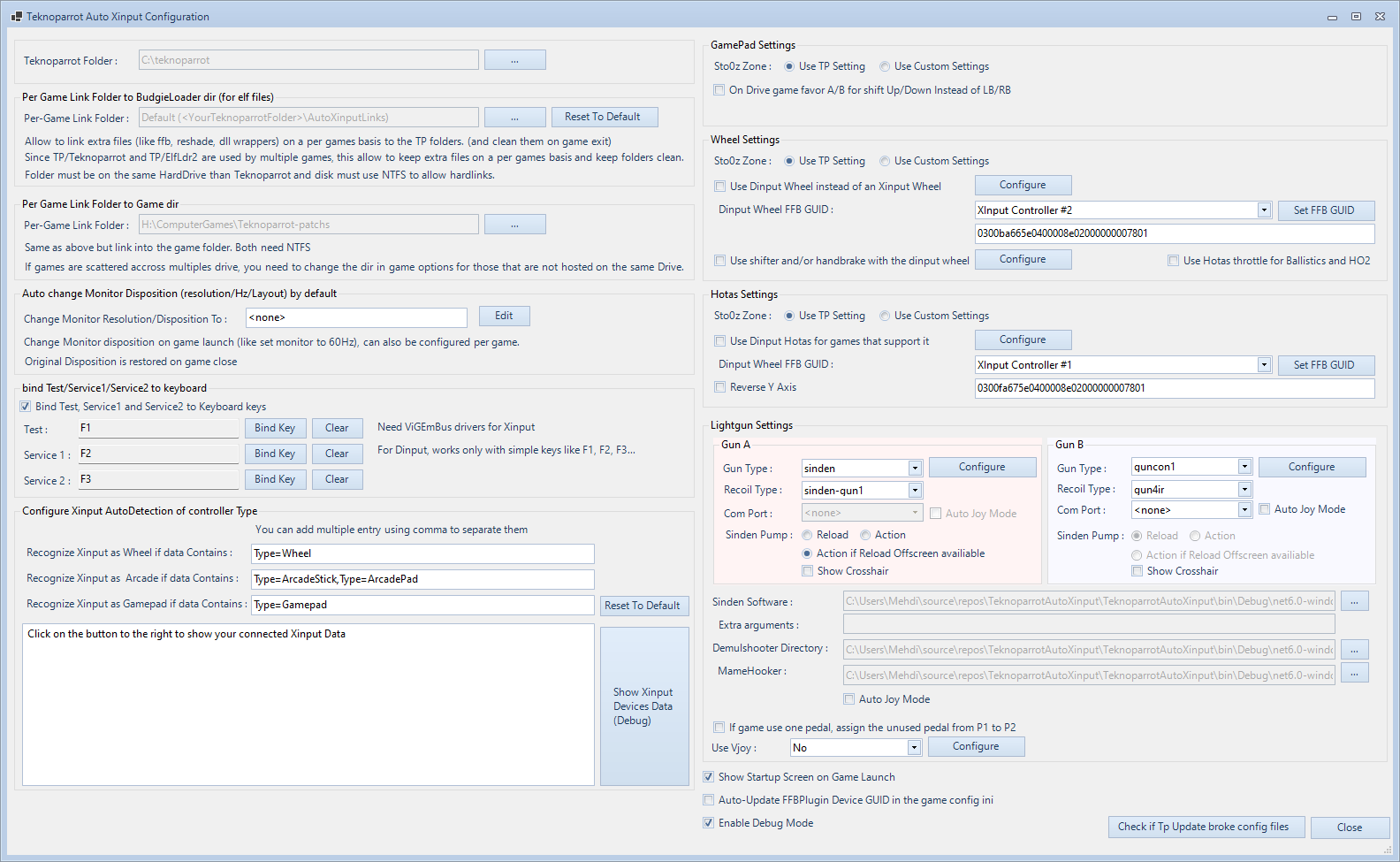Toggle MameHooker Auto Joy Mode checkbox
Image resolution: width=1400 pixels, height=862 pixels.
coord(849,699)
